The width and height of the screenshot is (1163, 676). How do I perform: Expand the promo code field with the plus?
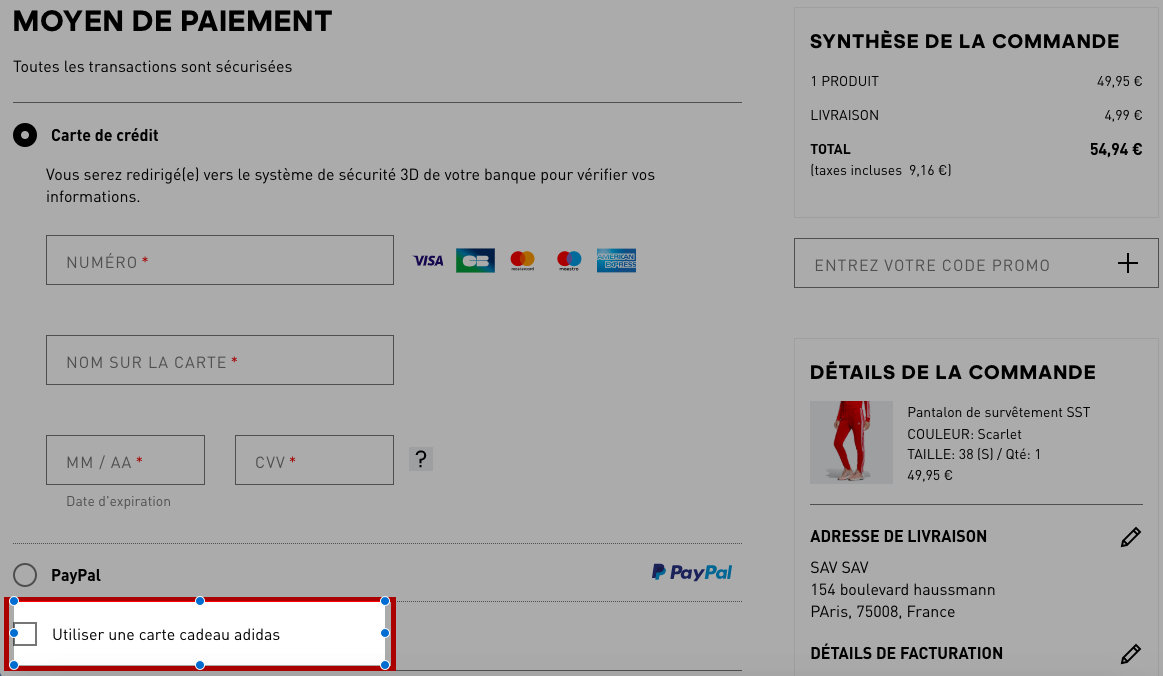(1127, 263)
